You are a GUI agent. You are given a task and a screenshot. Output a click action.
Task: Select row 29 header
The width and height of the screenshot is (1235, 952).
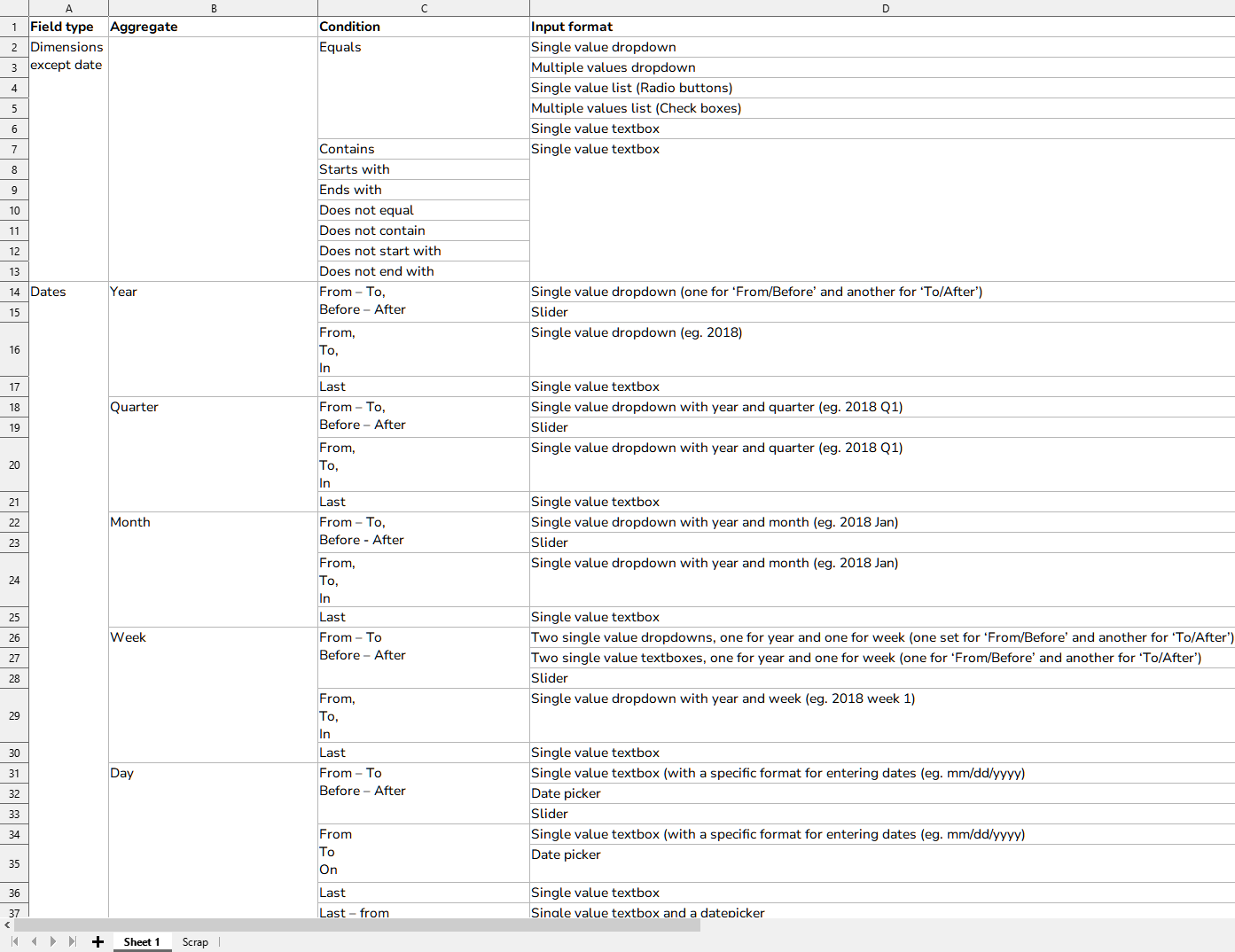pos(14,715)
